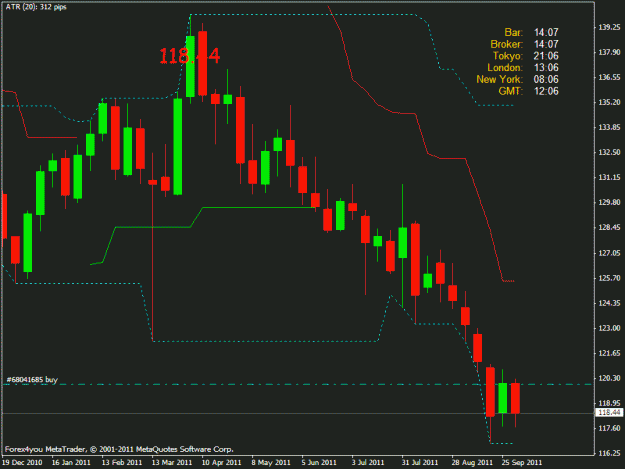This screenshot has height=469, width=625.
Task: Click the 16 Jan 2011 date label
Action: (71, 463)
